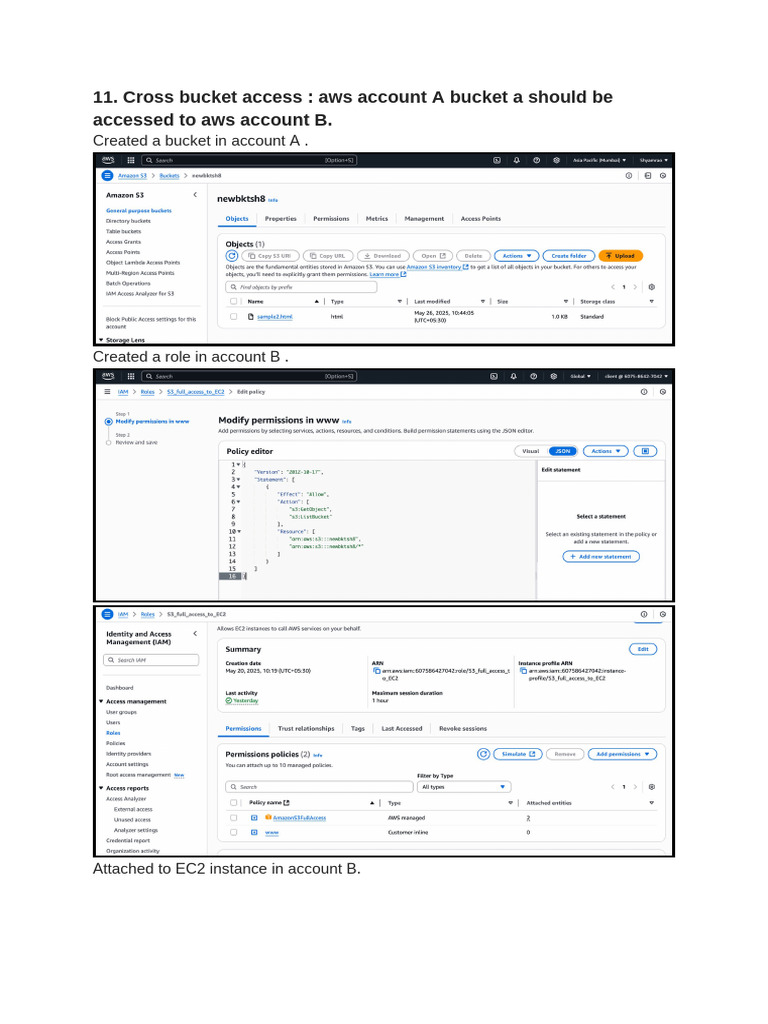Open the Revoke sessions tab
Viewport: 768px width, 1024px height.
click(x=463, y=729)
